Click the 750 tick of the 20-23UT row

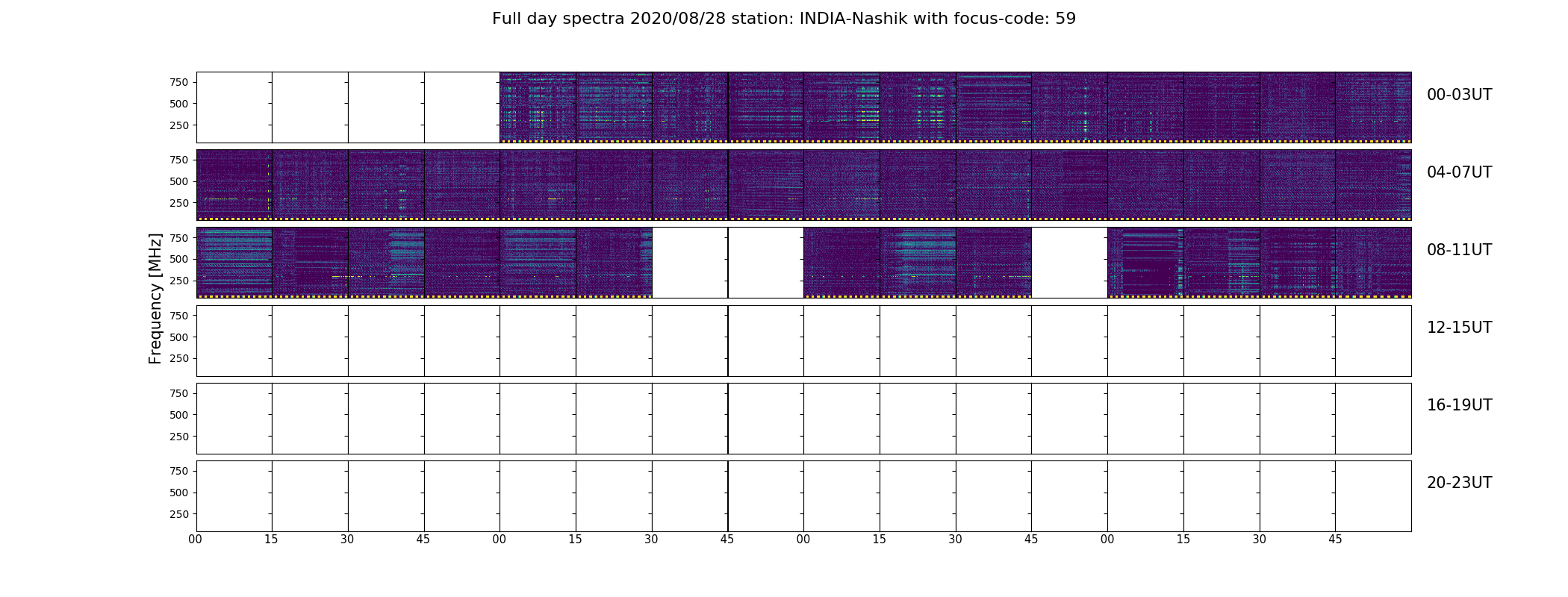click(x=179, y=471)
